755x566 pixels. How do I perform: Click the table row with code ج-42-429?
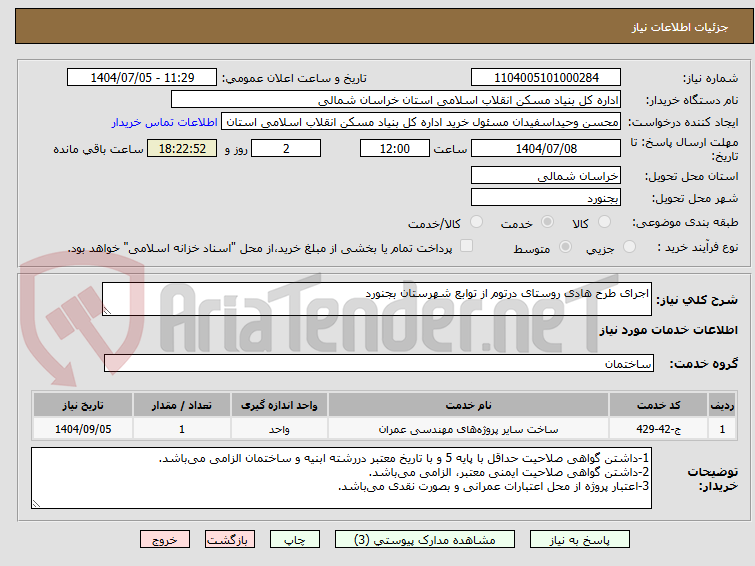coord(384,429)
